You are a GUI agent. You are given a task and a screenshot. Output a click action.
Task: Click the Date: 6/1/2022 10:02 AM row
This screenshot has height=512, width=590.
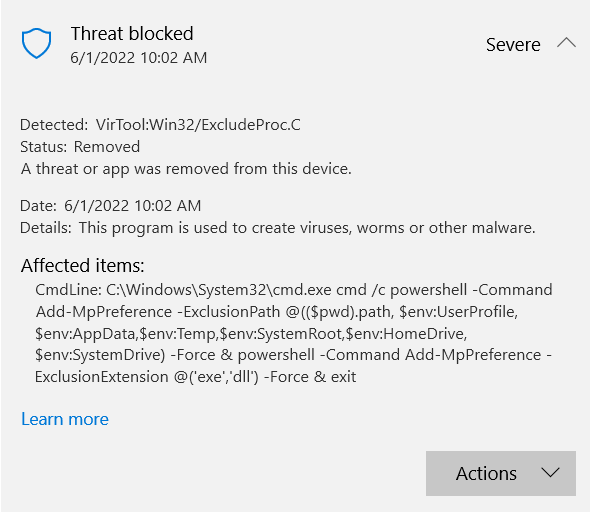(x=111, y=206)
